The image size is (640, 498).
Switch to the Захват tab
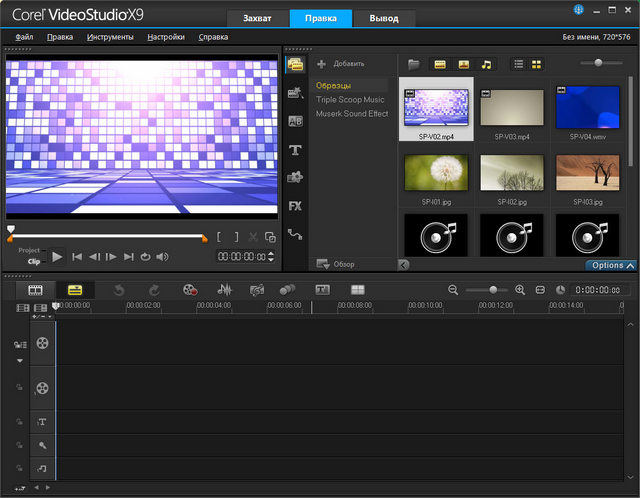click(257, 18)
